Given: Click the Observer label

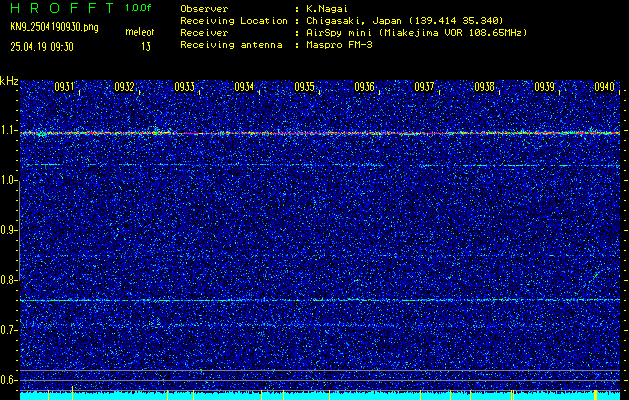Looking at the screenshot, I should coord(204,9).
